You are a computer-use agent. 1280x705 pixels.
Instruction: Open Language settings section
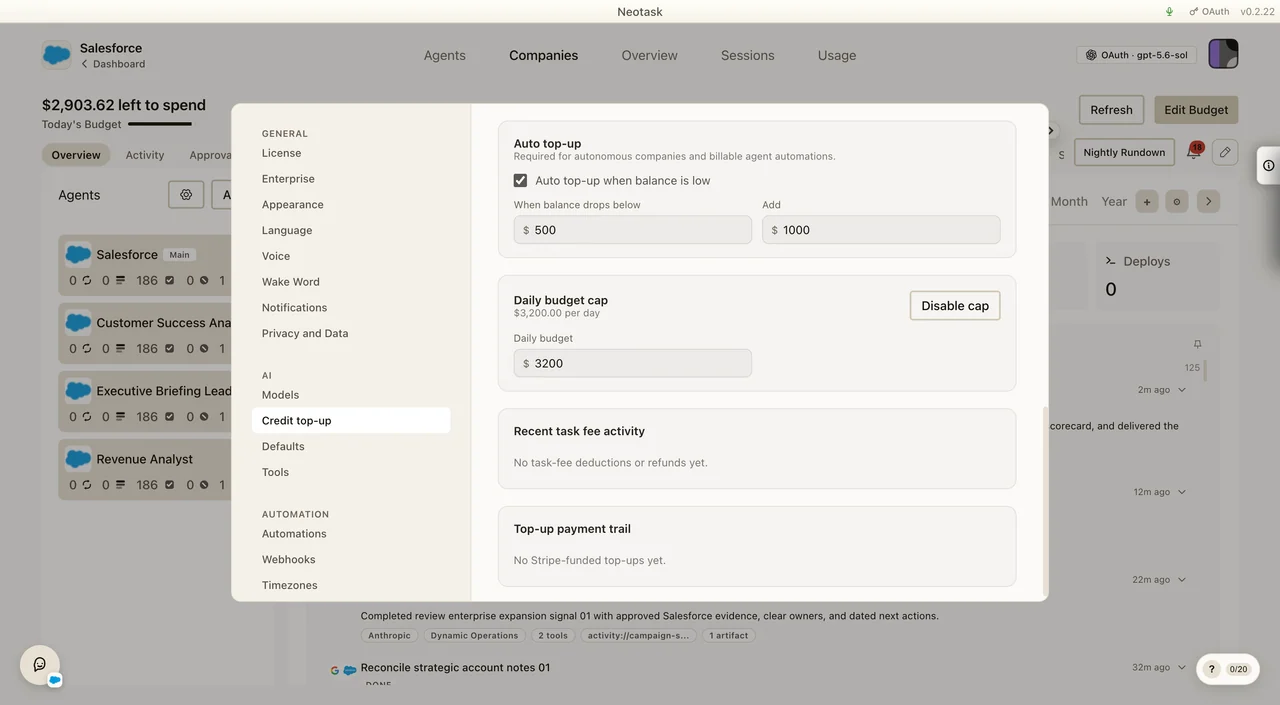point(350,230)
